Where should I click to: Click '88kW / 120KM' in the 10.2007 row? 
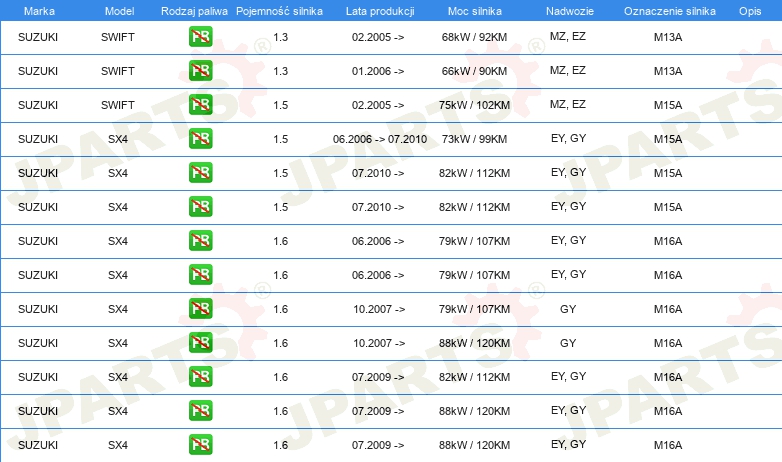click(x=474, y=343)
